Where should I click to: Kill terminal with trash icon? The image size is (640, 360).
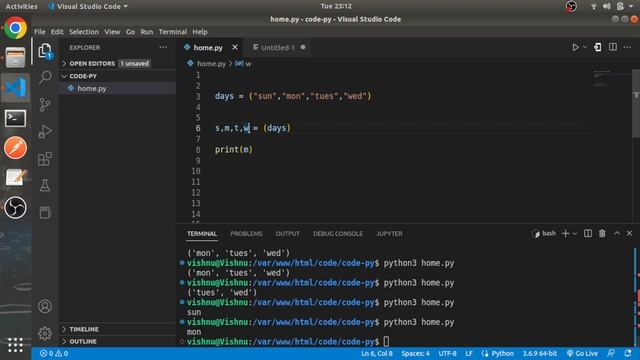point(602,233)
